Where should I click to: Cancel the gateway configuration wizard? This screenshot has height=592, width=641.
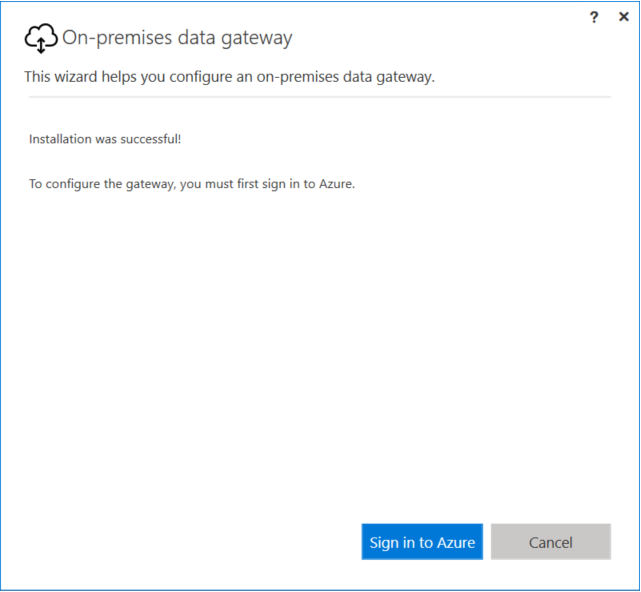[550, 542]
